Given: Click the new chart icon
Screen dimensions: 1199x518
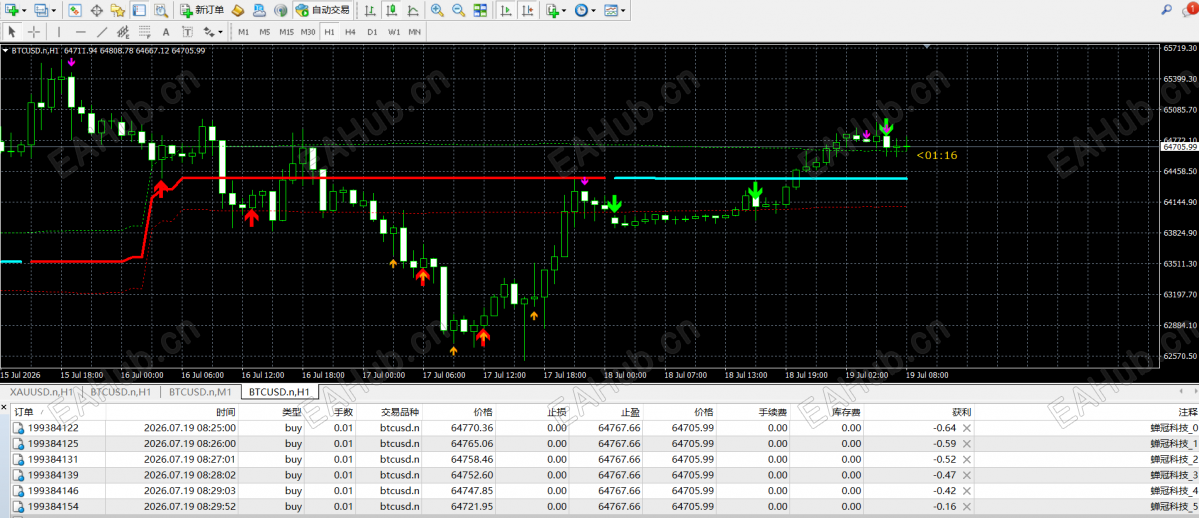Looking at the screenshot, I should [x=11, y=11].
